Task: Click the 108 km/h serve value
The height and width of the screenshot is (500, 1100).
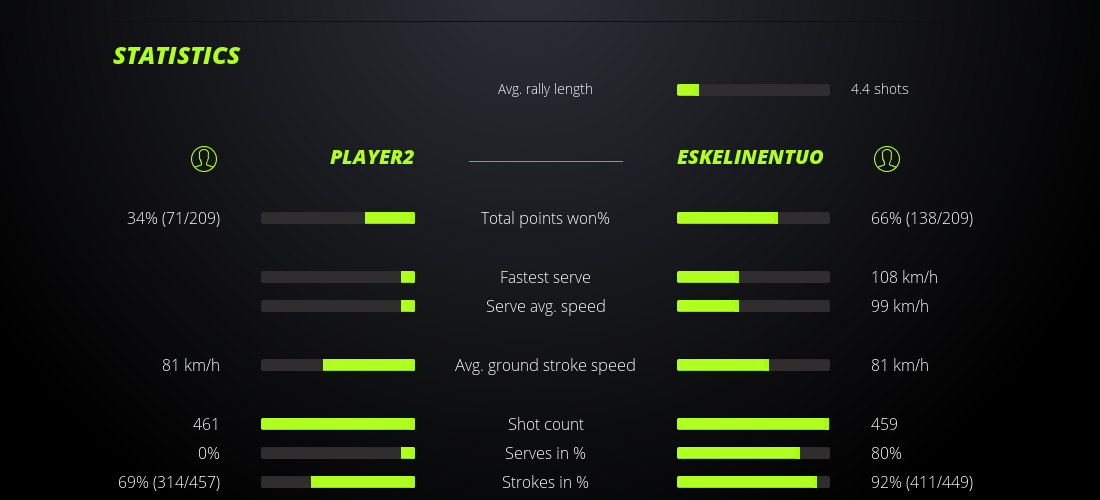Action: coord(904,277)
